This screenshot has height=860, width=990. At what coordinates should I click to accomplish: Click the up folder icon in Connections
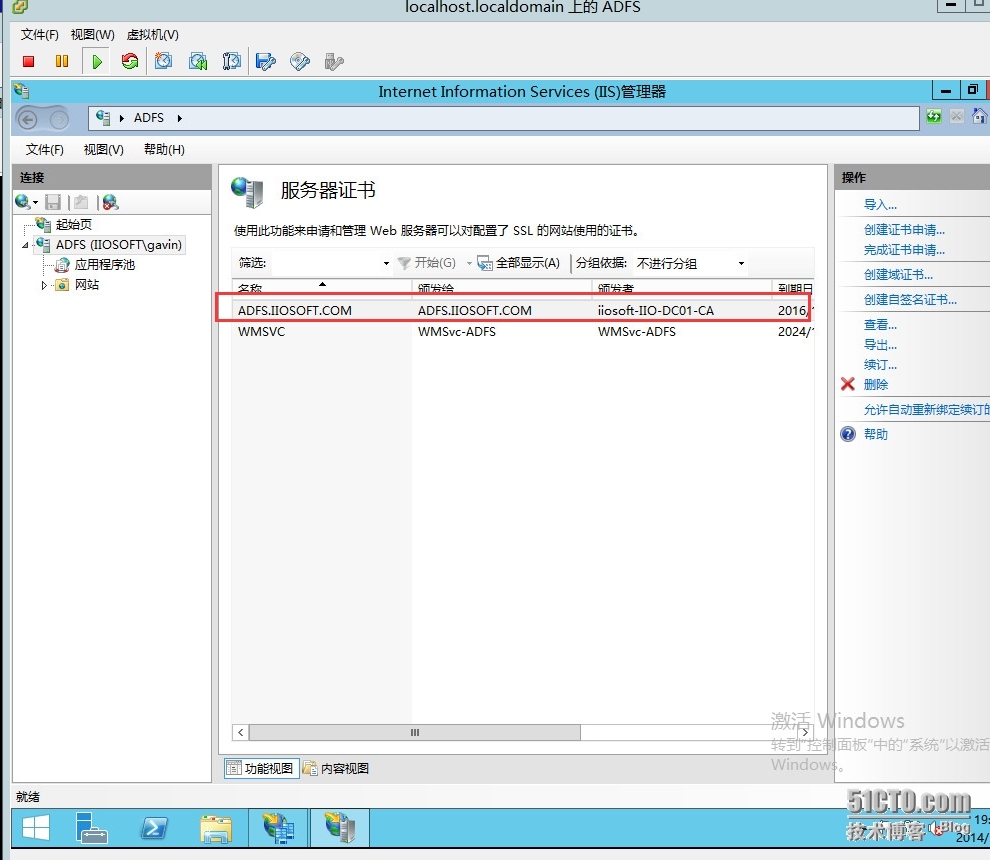point(81,202)
